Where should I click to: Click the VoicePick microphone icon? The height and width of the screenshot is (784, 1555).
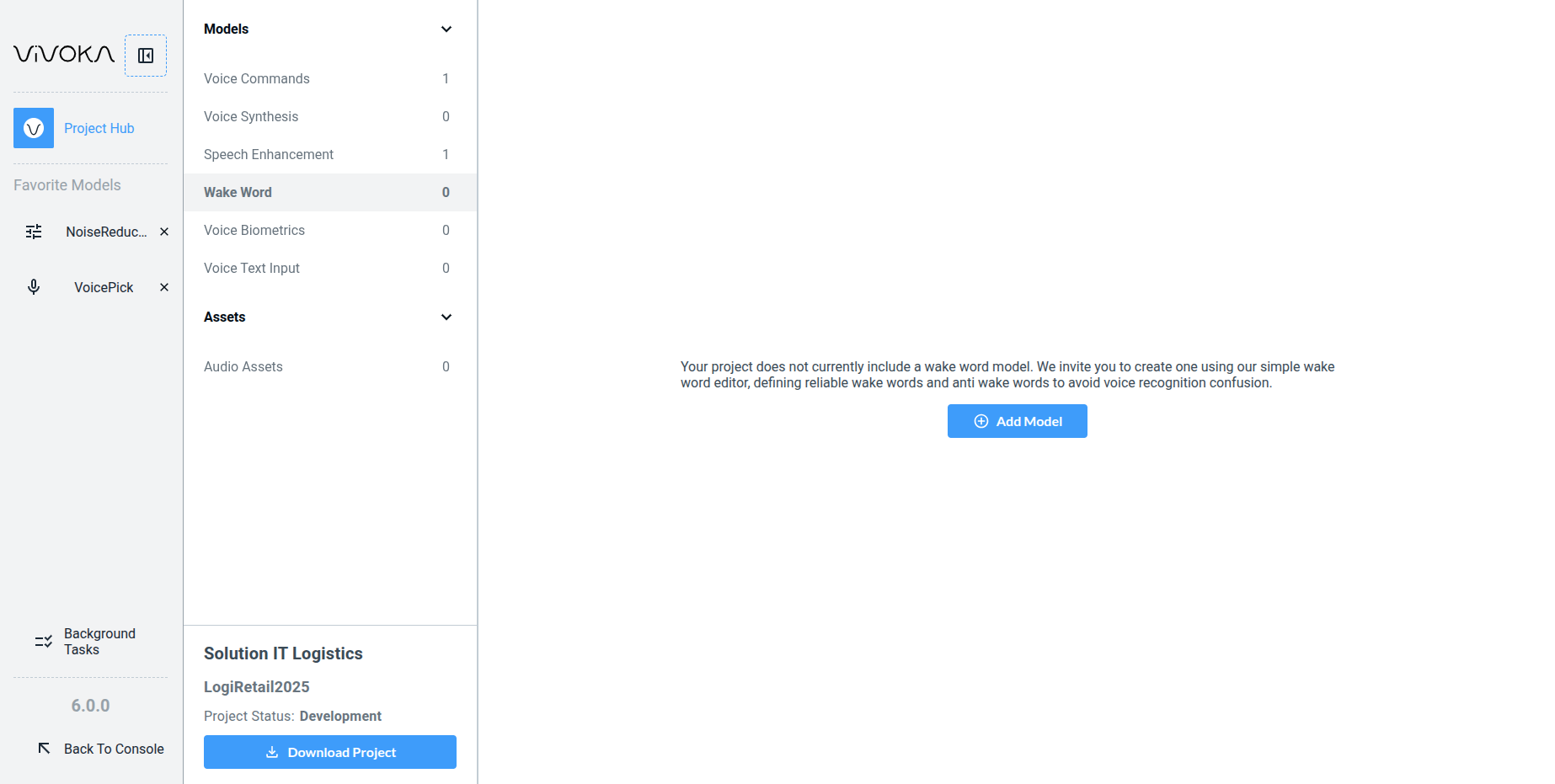(x=34, y=287)
